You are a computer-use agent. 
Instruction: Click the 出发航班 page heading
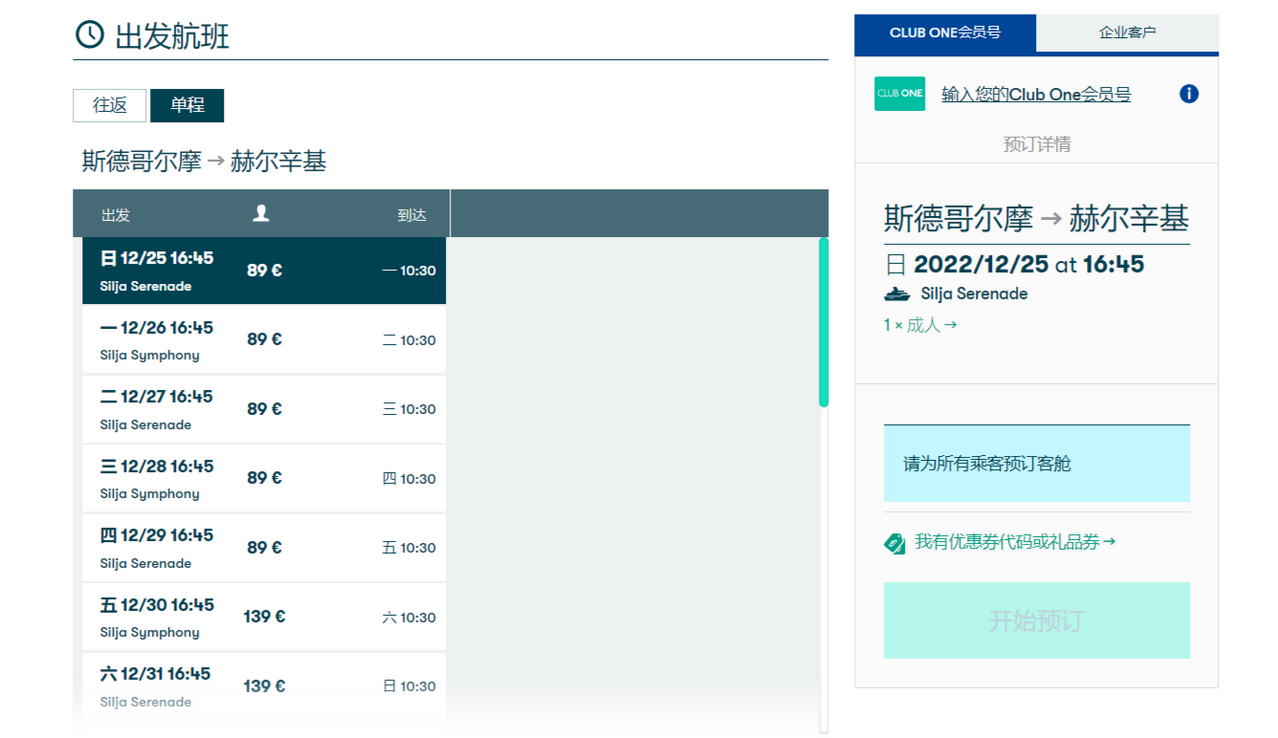click(172, 36)
